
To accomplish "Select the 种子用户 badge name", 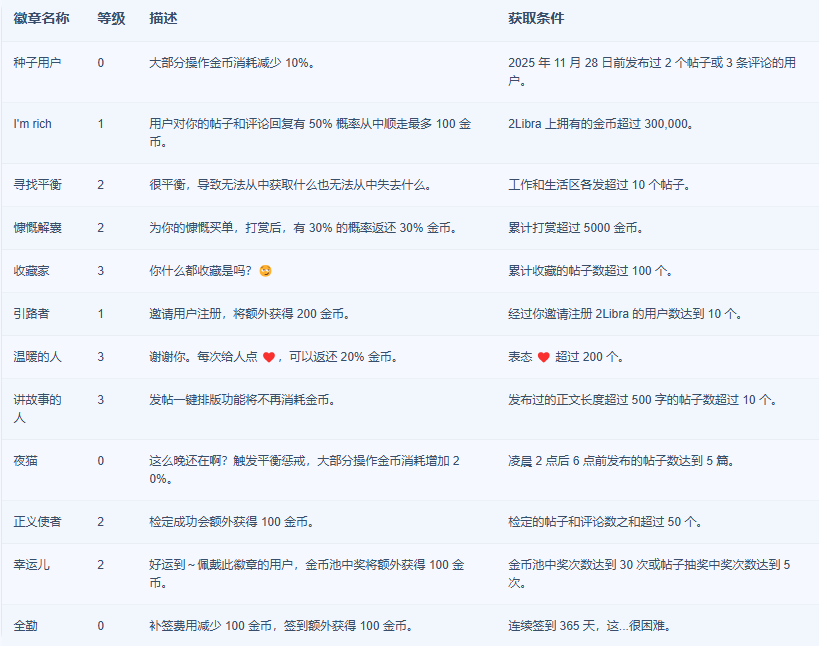I will click(x=37, y=63).
